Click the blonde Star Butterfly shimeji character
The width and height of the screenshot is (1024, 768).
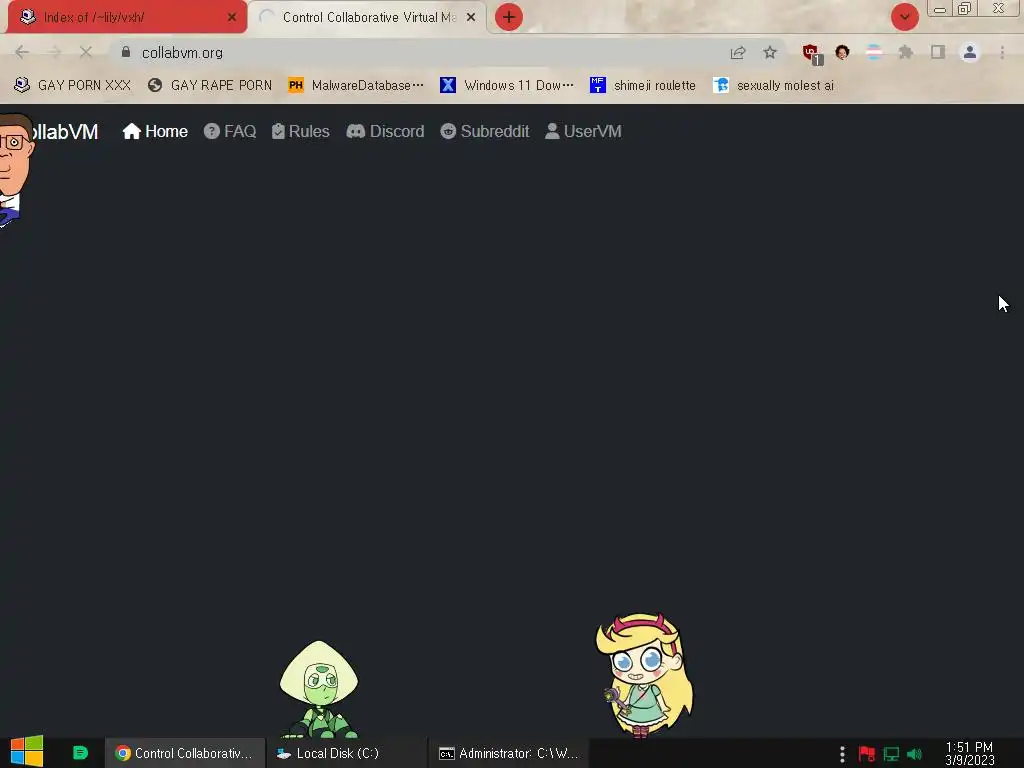[644, 675]
